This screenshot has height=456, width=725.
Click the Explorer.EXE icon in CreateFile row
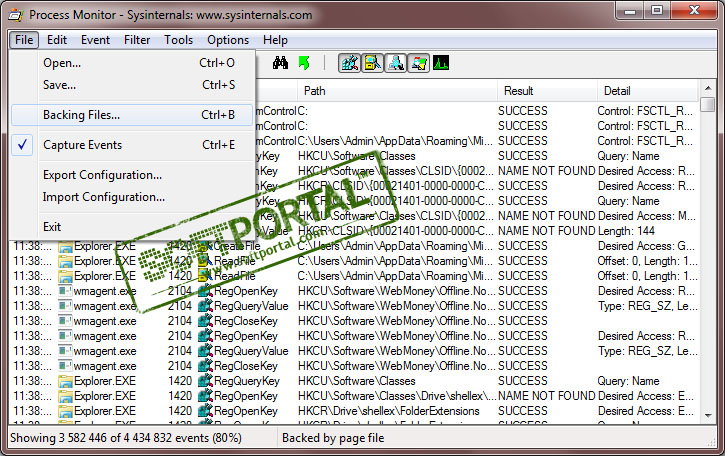point(65,246)
